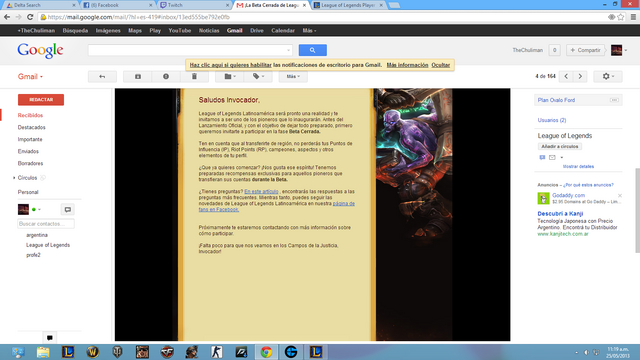Open File Explorer folder in taskbar
The image size is (640, 360).
[x=43, y=352]
